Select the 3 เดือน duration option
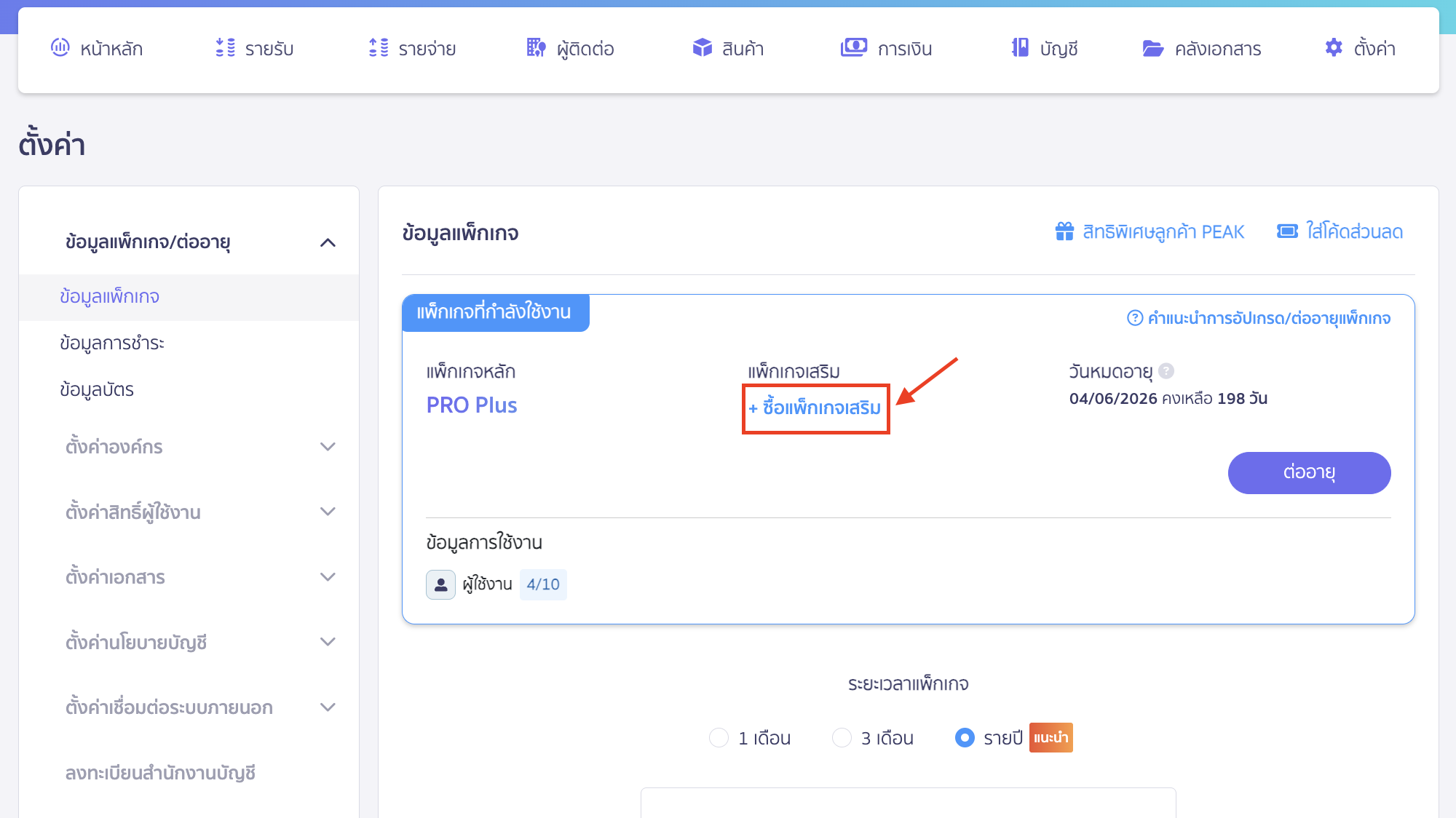Image resolution: width=1456 pixels, height=818 pixels. pos(842,737)
